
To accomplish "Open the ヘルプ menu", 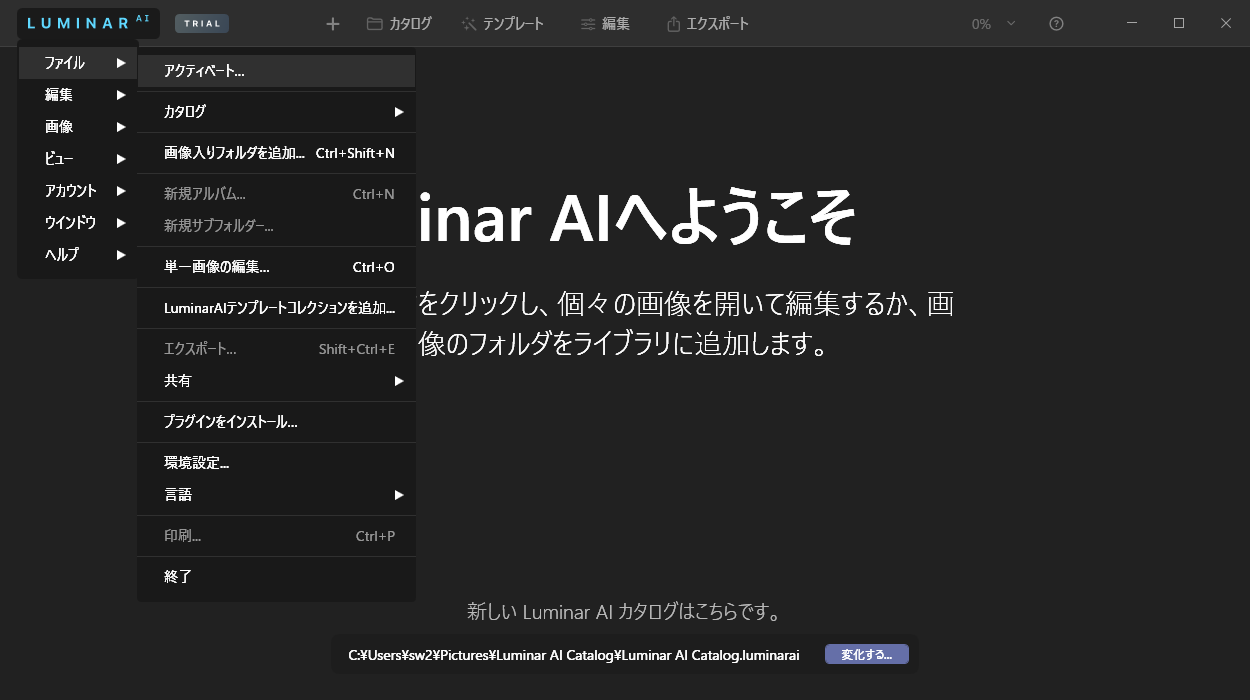I will 78,255.
